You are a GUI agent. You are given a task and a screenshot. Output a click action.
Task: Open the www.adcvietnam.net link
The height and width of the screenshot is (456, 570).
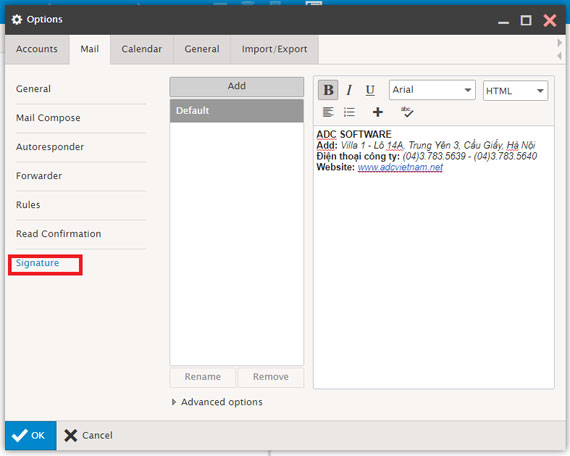(x=400, y=167)
